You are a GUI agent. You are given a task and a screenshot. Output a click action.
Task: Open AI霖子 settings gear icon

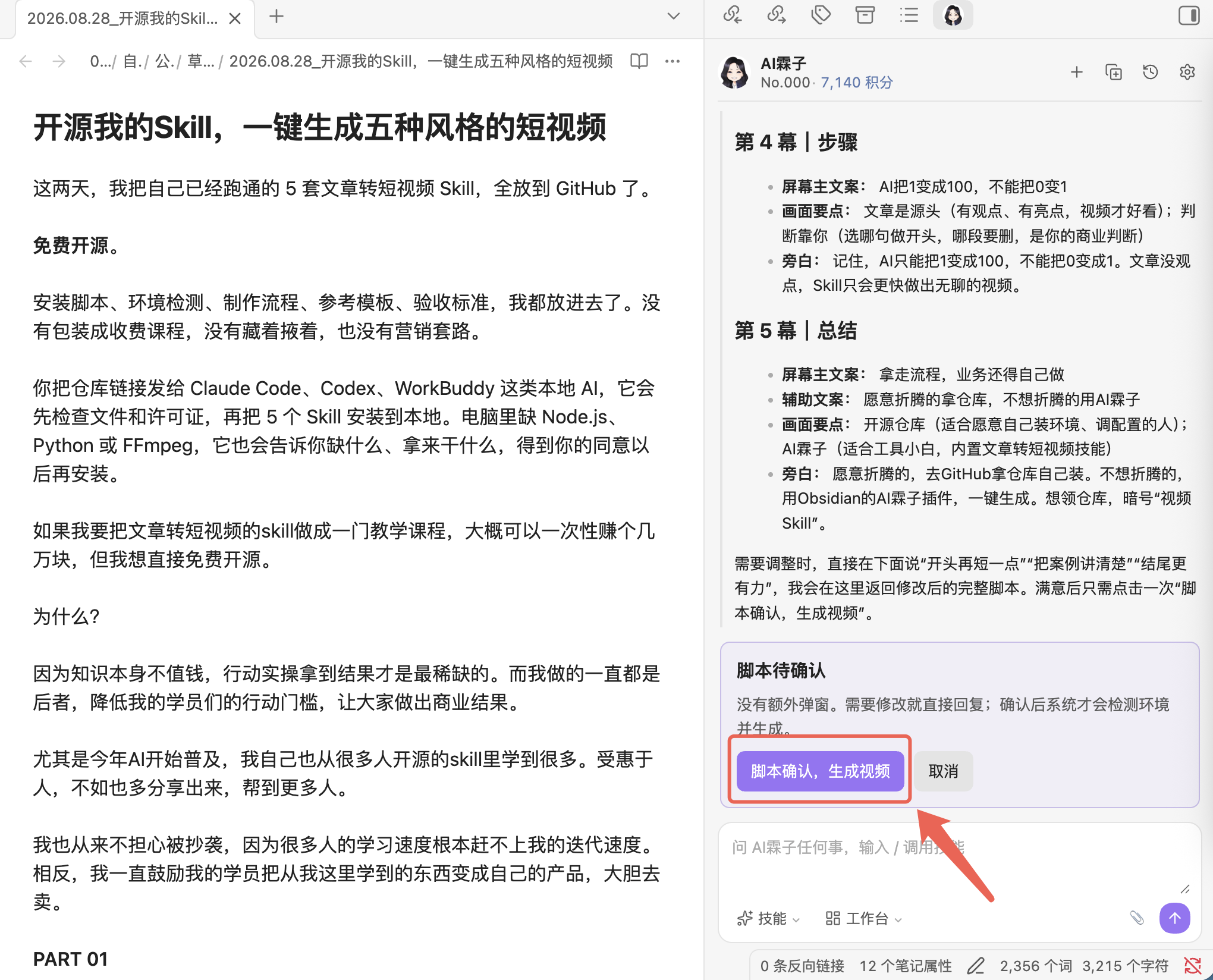(x=1187, y=73)
